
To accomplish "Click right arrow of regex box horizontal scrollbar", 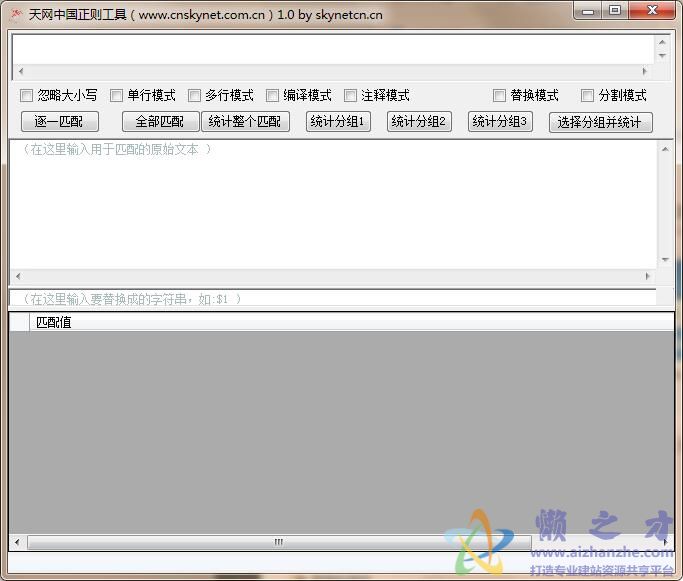I will tap(645, 71).
